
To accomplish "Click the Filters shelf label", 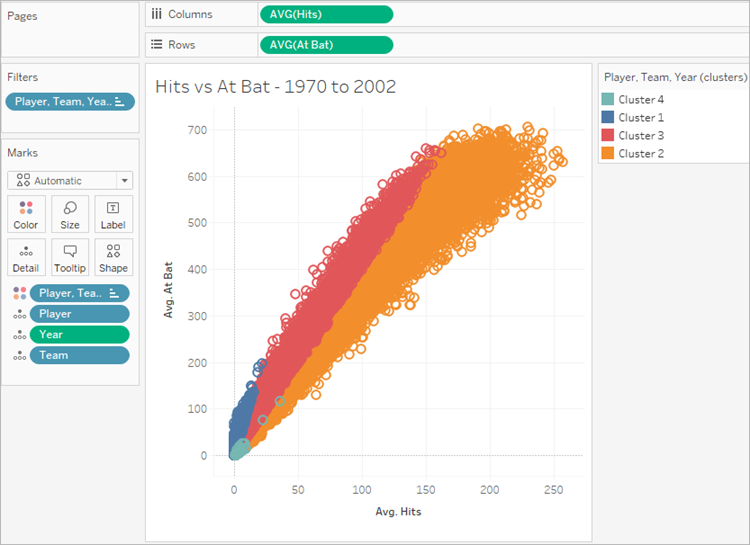I will [22, 77].
